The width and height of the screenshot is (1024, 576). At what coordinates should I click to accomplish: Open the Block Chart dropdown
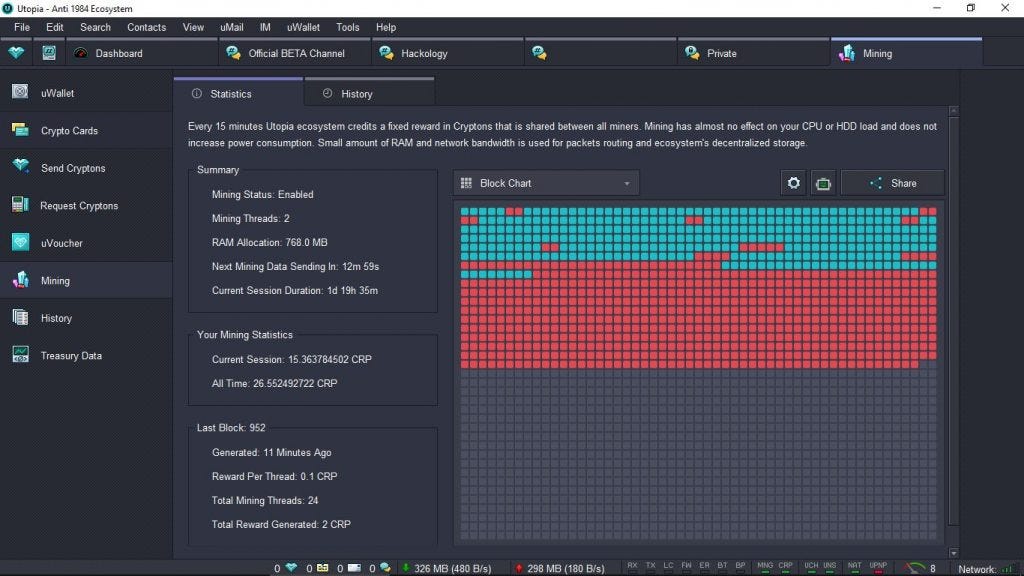546,183
